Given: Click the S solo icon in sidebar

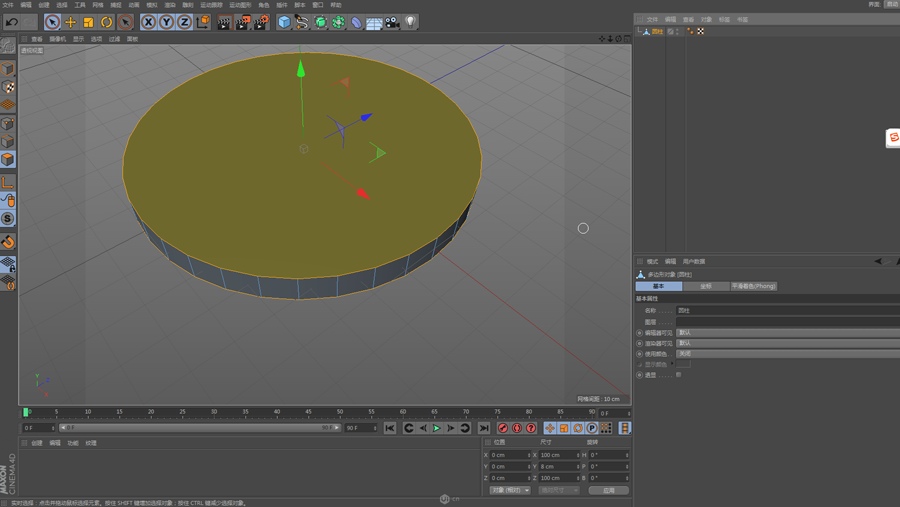Looking at the screenshot, I should (x=7, y=218).
